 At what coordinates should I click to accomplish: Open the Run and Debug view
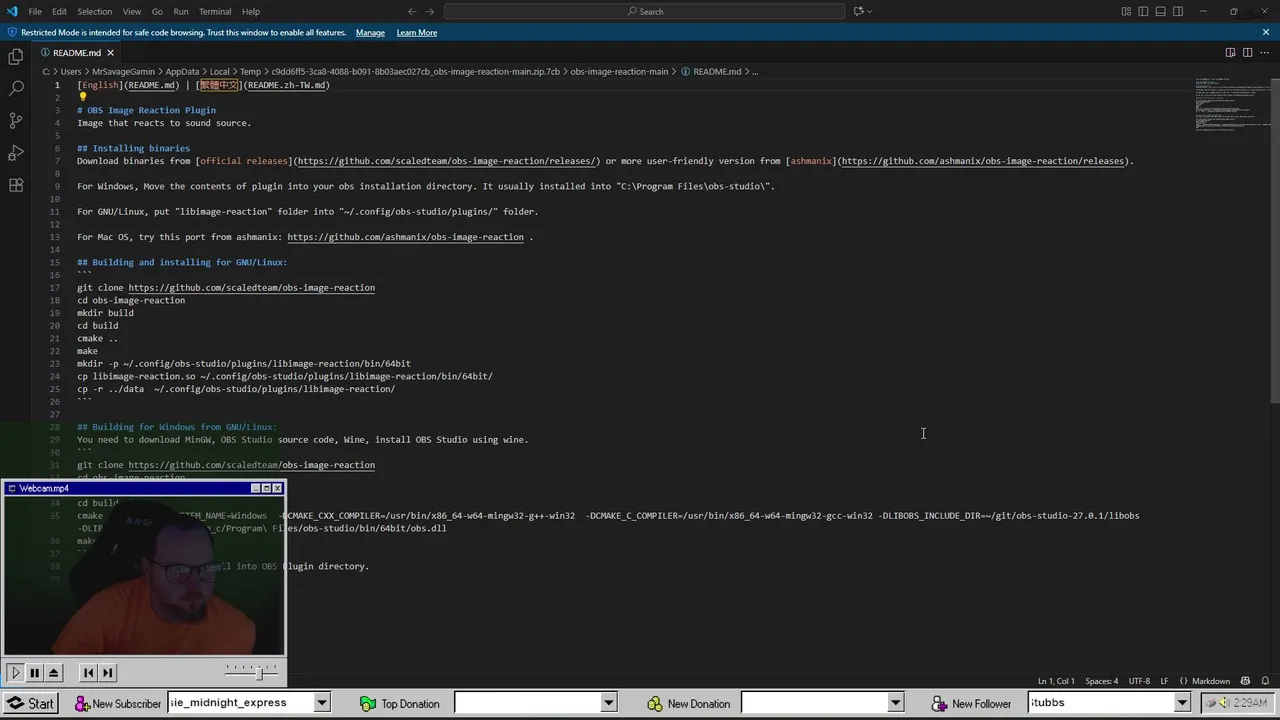coord(16,153)
